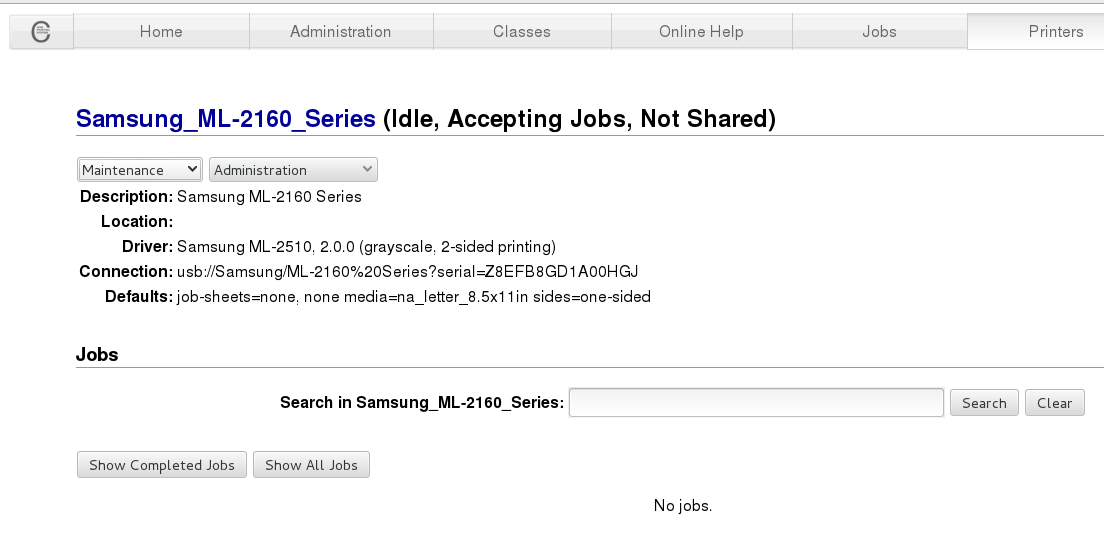Click the USB connection URI text
Image resolution: width=1104 pixels, height=539 pixels.
(x=407, y=272)
